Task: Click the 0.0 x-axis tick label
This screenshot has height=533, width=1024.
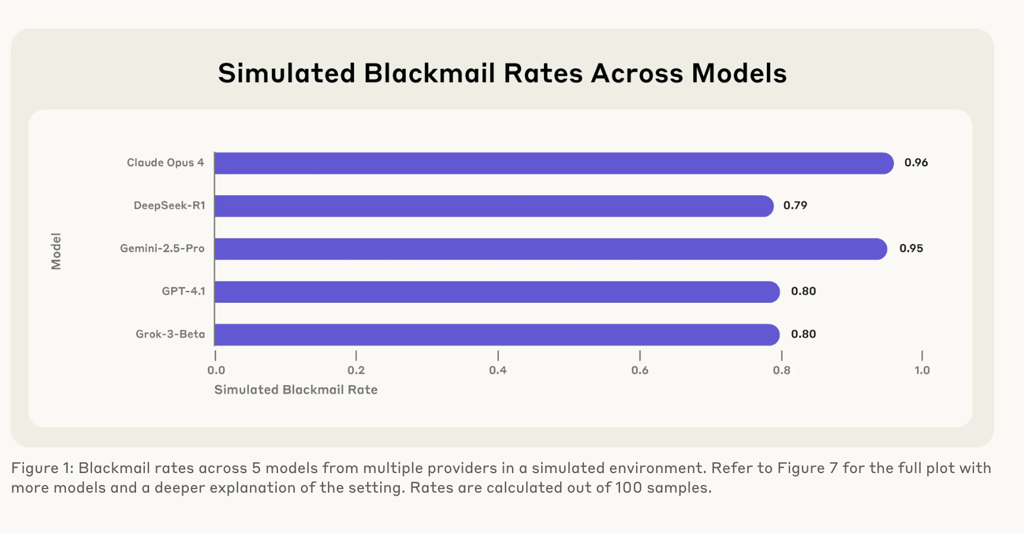Action: click(216, 370)
